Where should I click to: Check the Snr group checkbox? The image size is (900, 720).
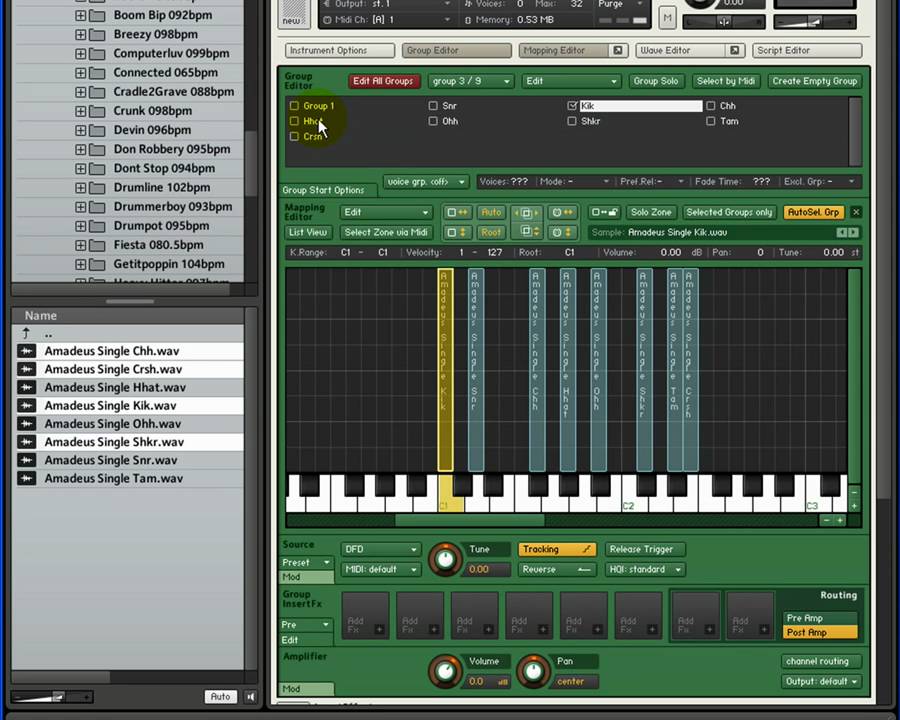coord(433,106)
